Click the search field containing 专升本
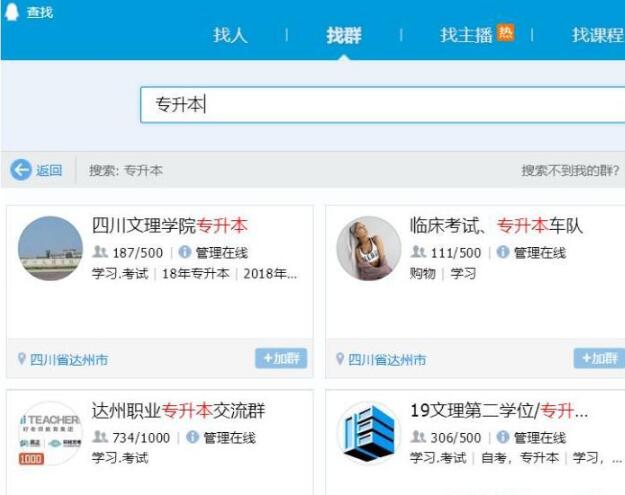 click(380, 104)
